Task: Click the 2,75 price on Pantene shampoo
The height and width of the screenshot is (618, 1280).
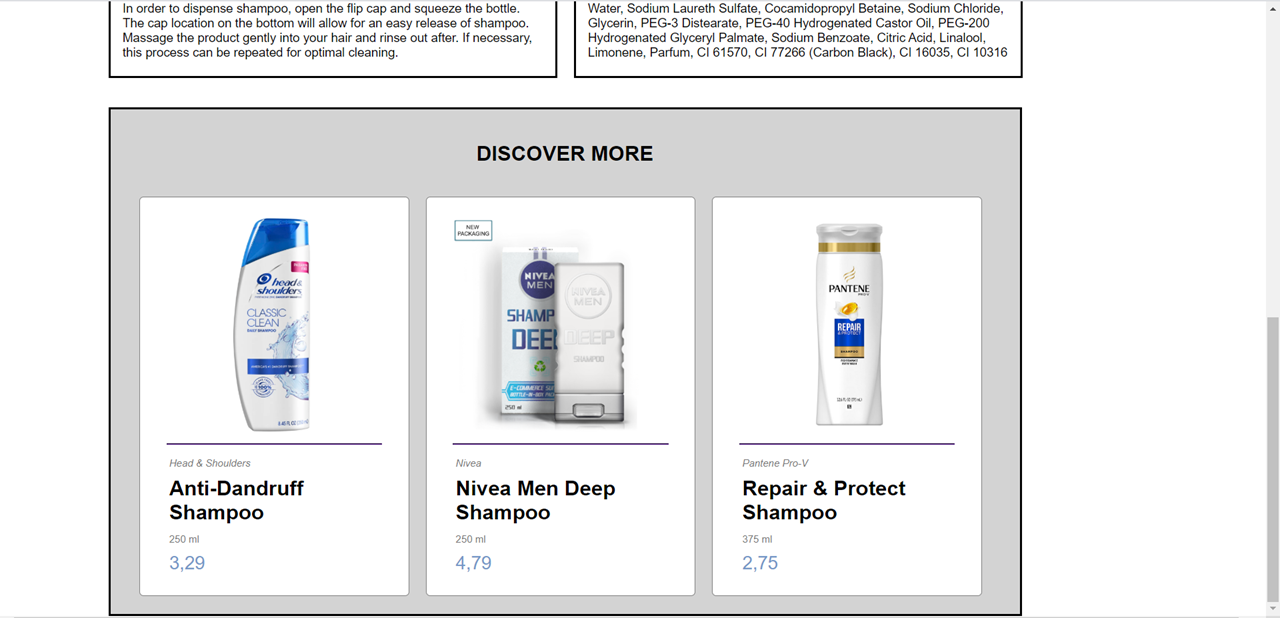Action: [x=760, y=563]
